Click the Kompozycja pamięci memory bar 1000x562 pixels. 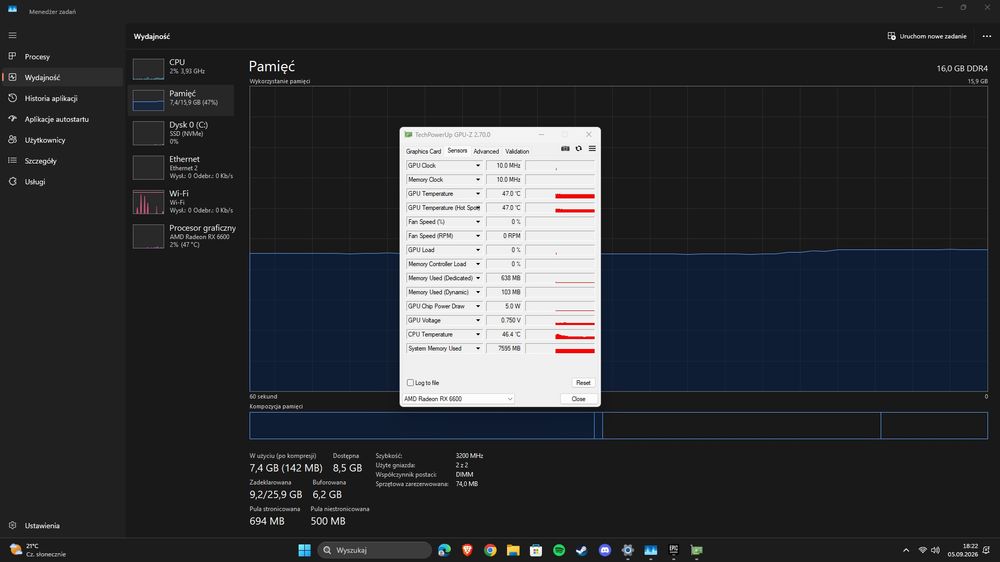(x=618, y=425)
